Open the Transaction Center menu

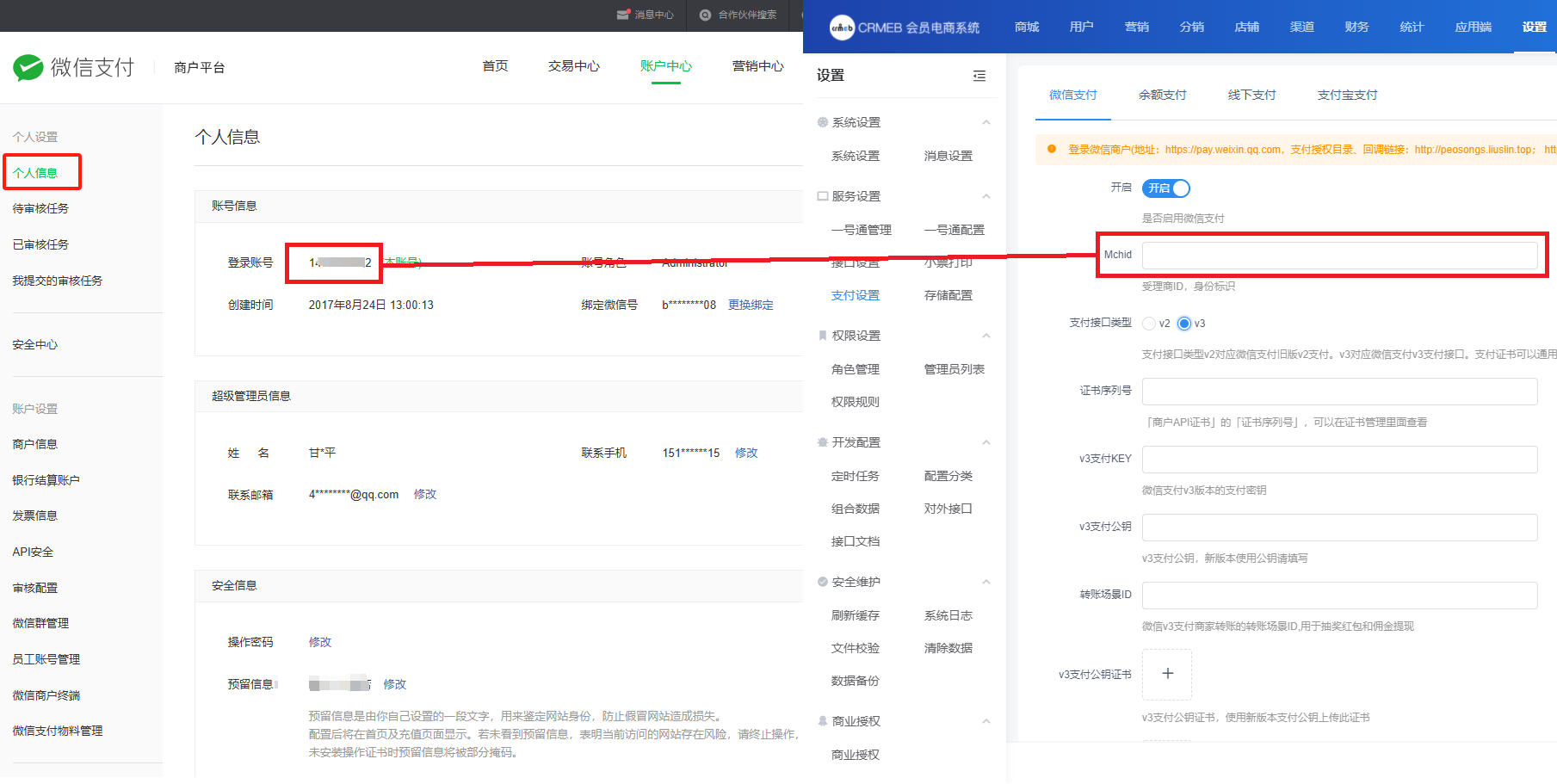click(573, 66)
